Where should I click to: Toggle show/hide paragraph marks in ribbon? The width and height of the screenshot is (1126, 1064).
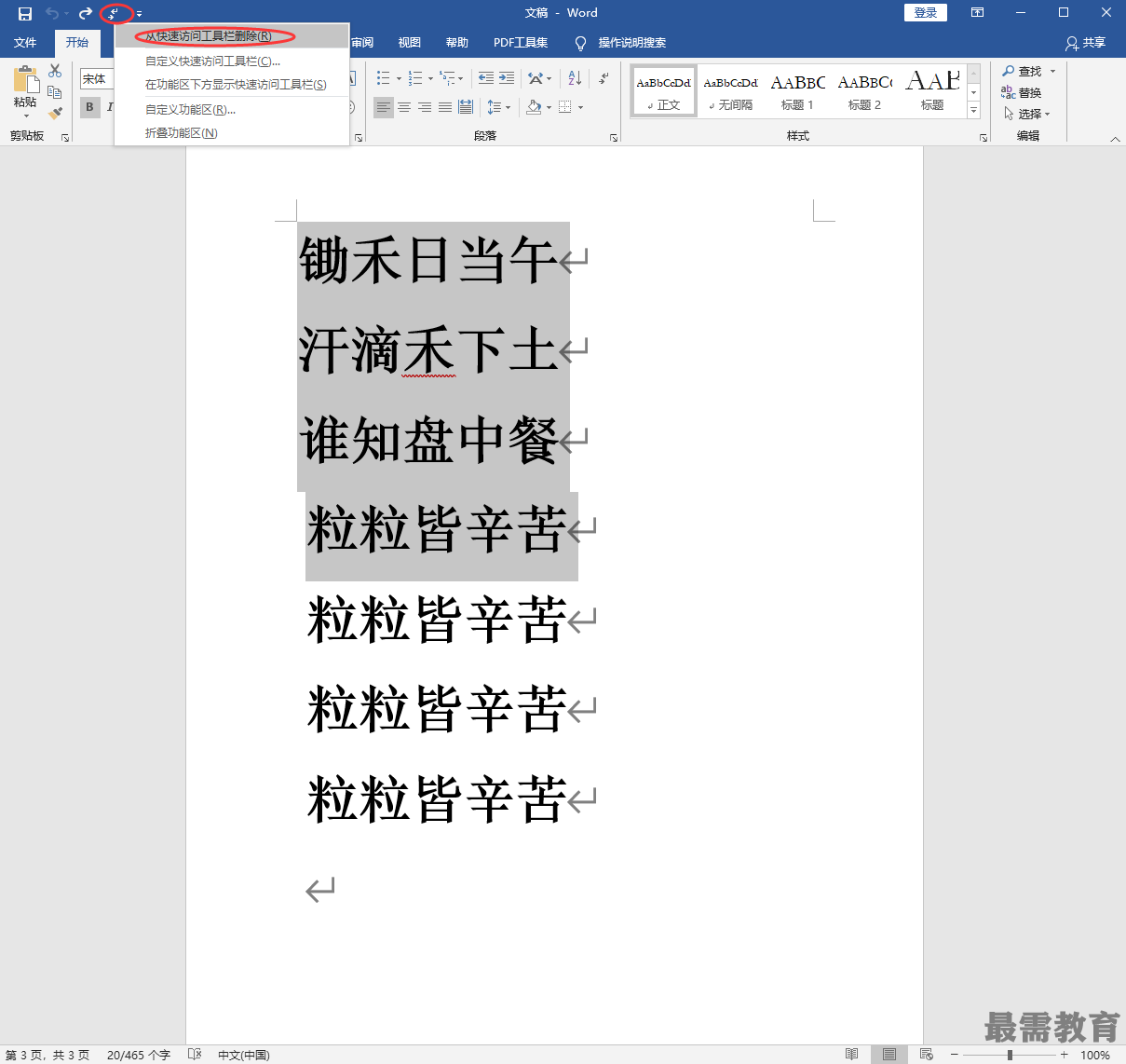click(x=604, y=78)
